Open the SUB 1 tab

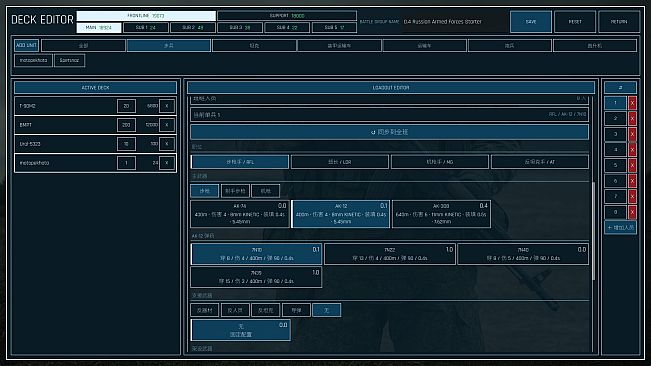[x=146, y=28]
